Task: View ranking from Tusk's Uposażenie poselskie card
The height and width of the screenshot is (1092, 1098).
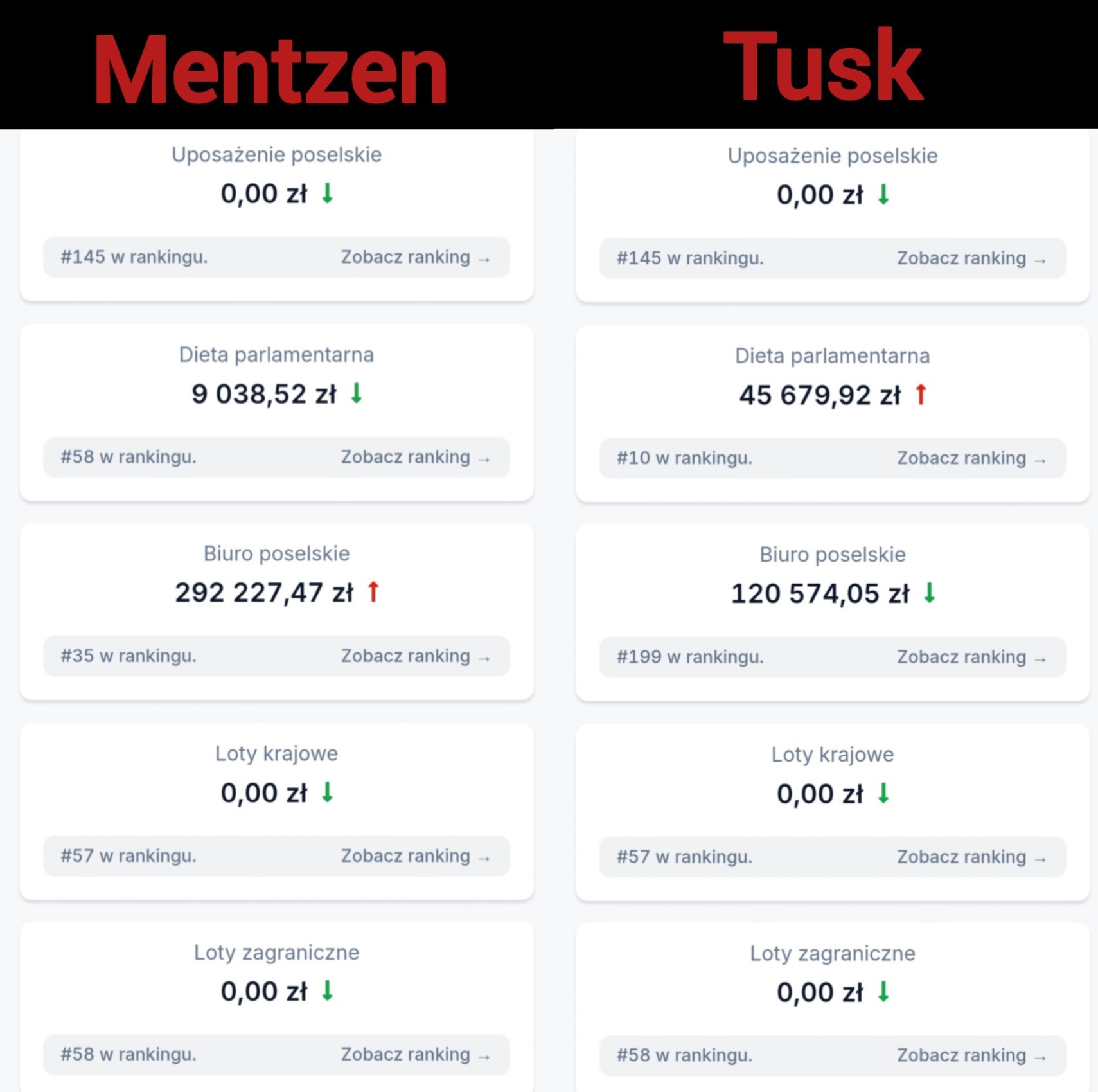Action: (x=971, y=258)
